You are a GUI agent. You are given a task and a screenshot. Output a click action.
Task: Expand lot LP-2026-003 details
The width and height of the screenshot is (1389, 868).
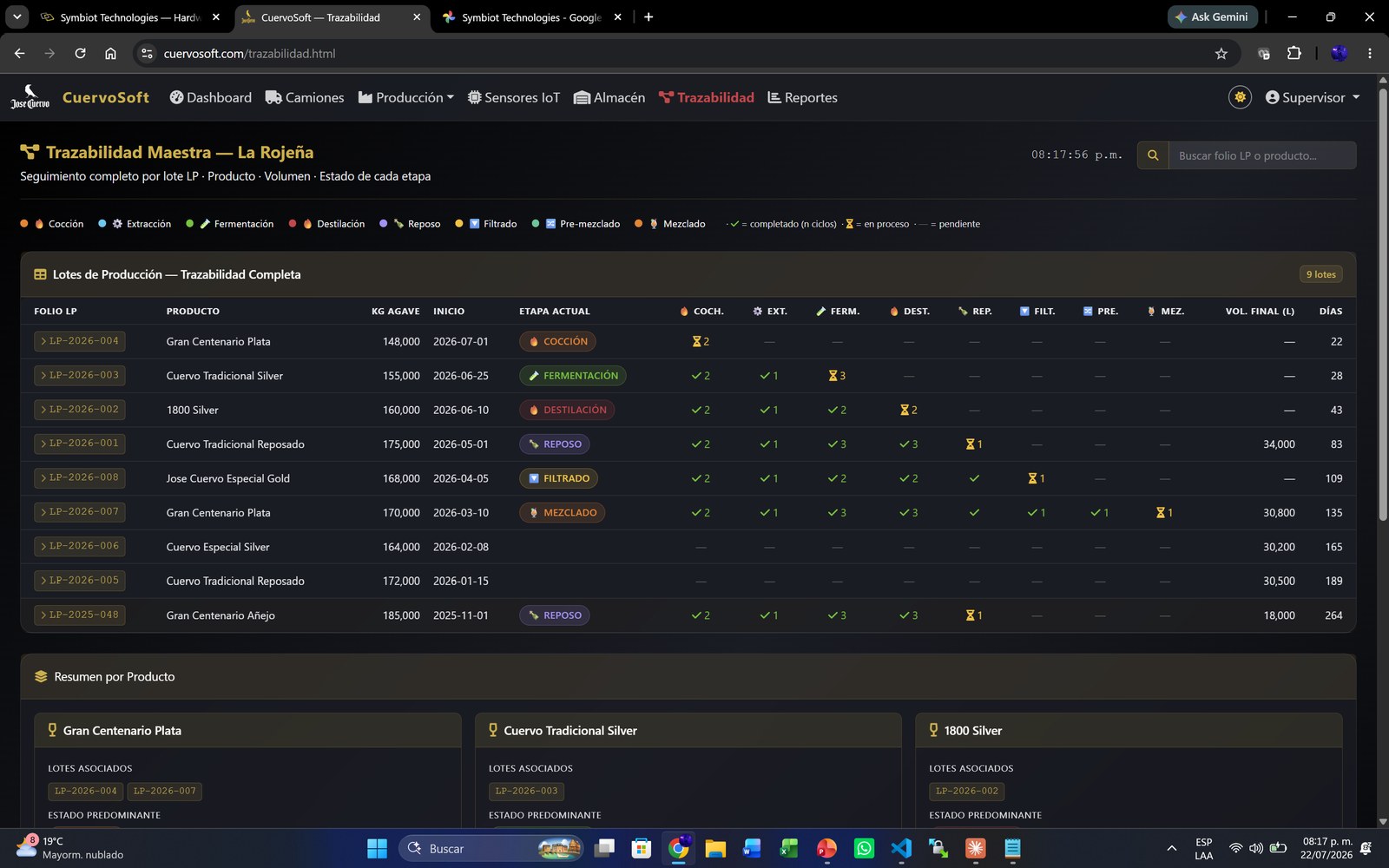click(80, 375)
